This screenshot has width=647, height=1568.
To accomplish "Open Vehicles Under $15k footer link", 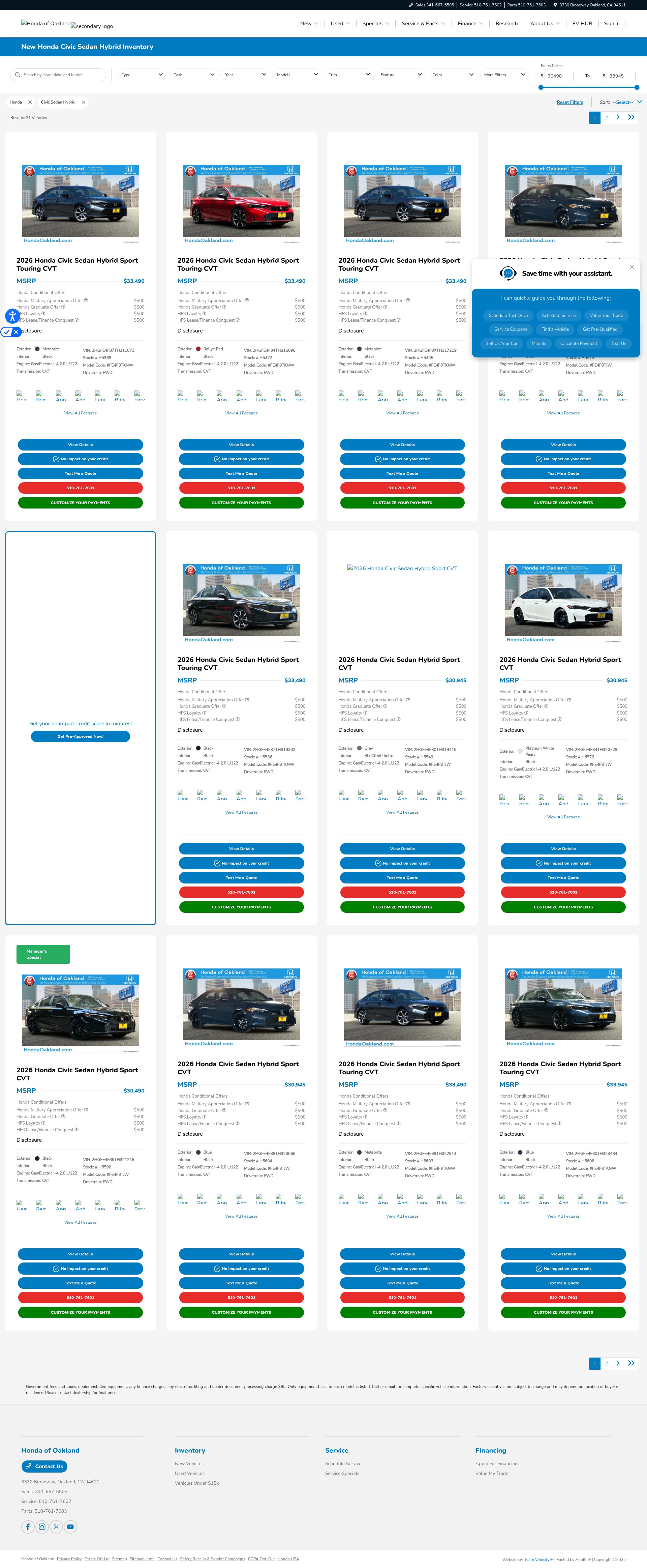I will (197, 1483).
